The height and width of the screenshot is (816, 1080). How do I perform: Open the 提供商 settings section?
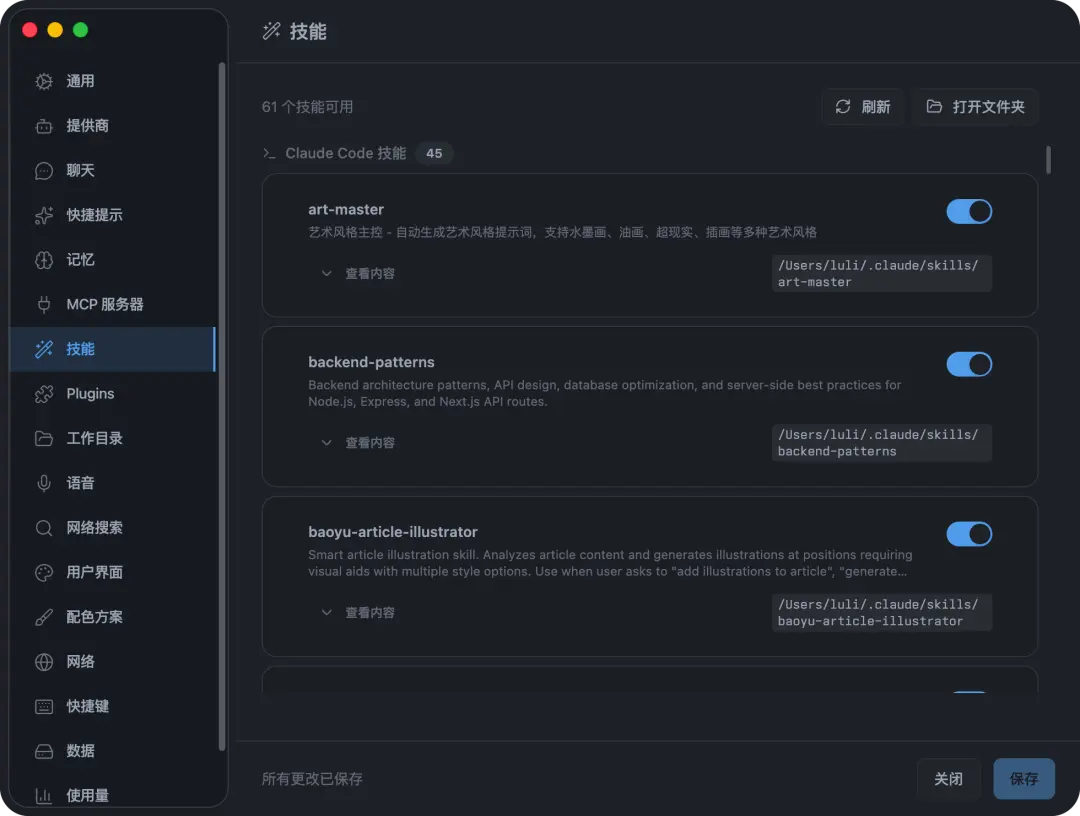[113, 126]
